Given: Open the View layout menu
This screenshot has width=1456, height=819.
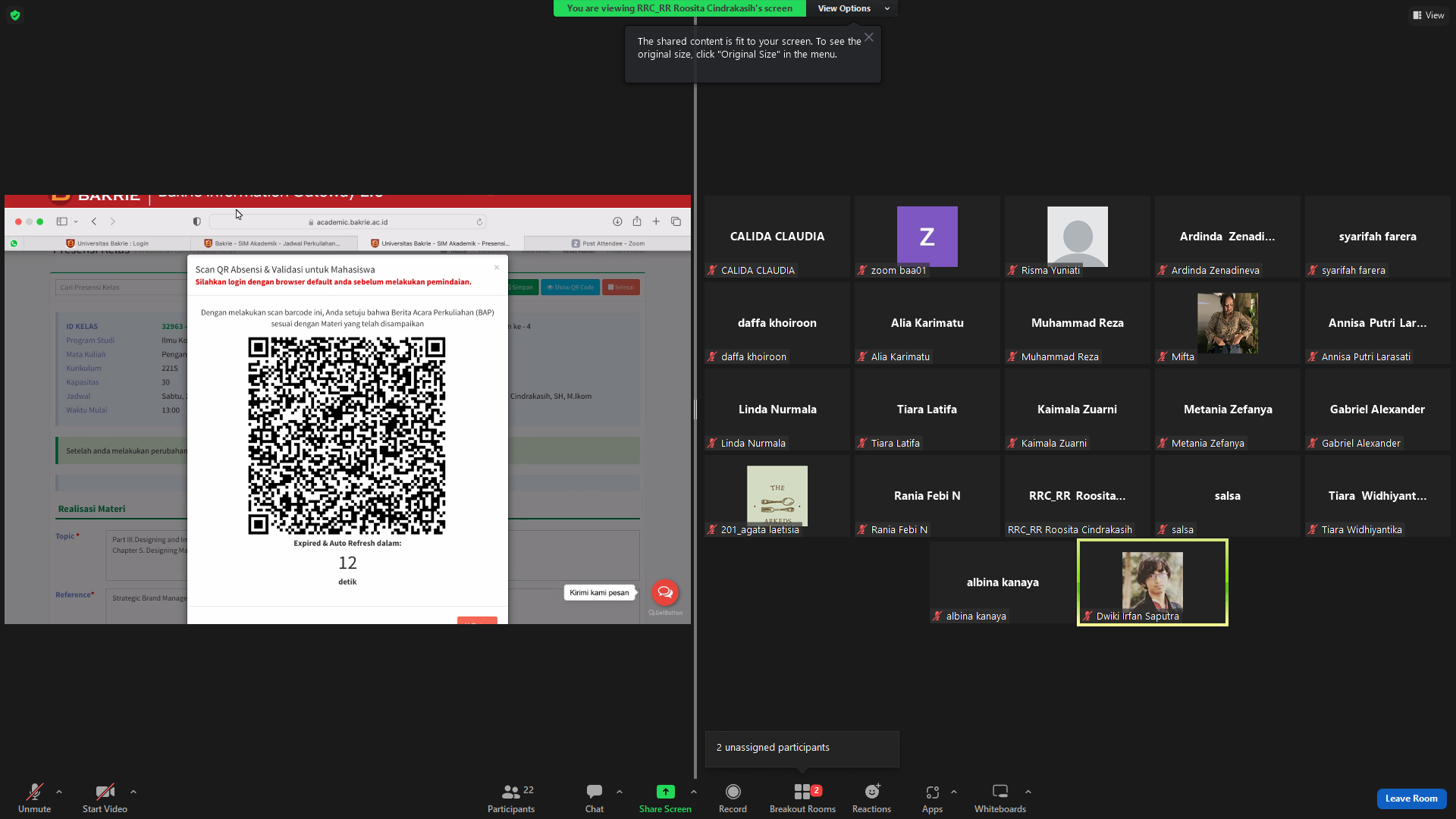Looking at the screenshot, I should point(1428,15).
